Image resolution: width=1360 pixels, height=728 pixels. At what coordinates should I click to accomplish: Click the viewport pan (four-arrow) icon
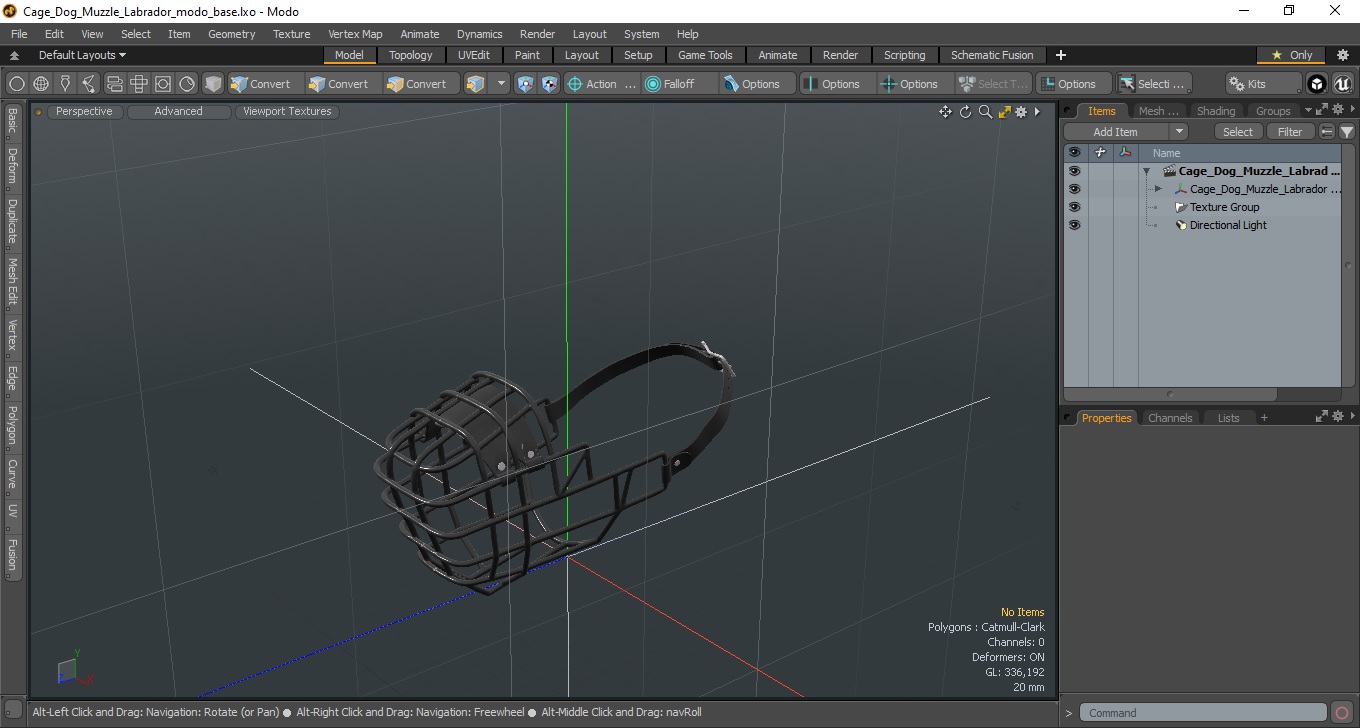click(945, 112)
